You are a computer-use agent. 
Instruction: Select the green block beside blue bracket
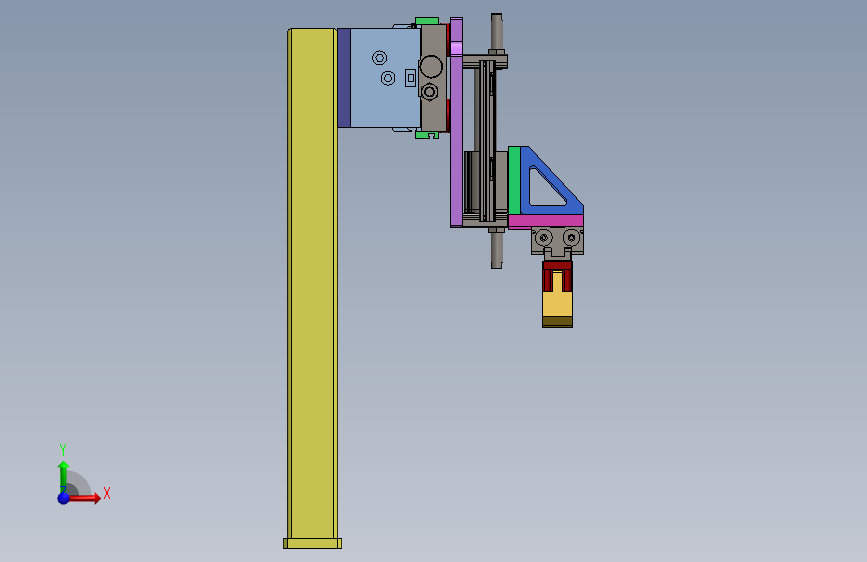pyautogui.click(x=514, y=180)
